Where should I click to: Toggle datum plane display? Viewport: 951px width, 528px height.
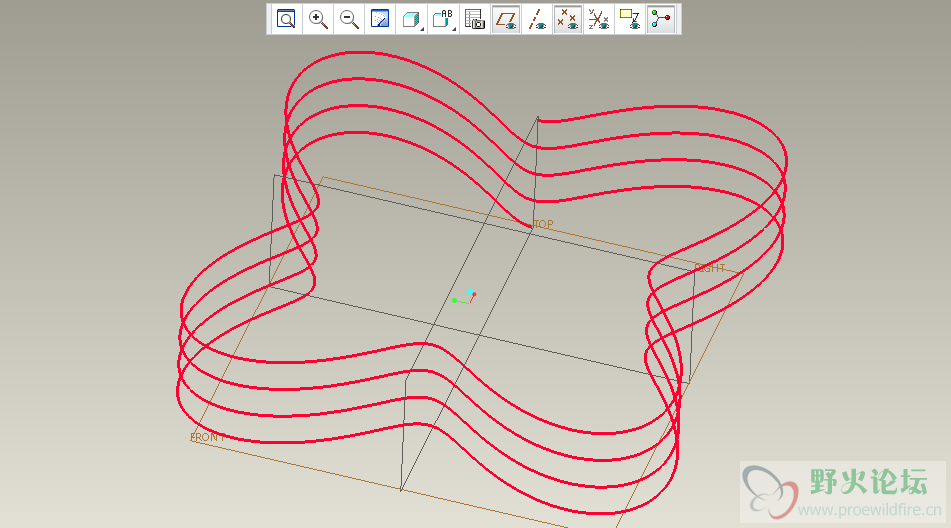(507, 19)
